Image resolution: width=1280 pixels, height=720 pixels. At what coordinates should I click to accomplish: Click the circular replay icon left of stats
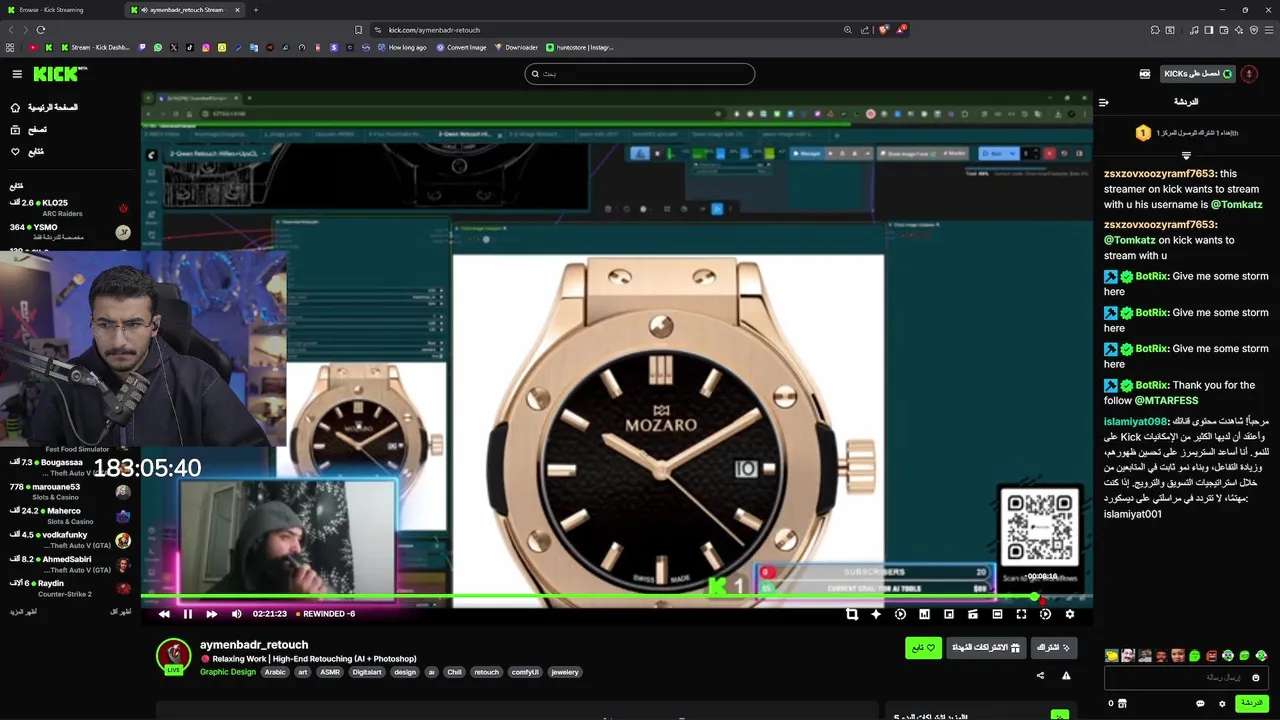pos(900,614)
